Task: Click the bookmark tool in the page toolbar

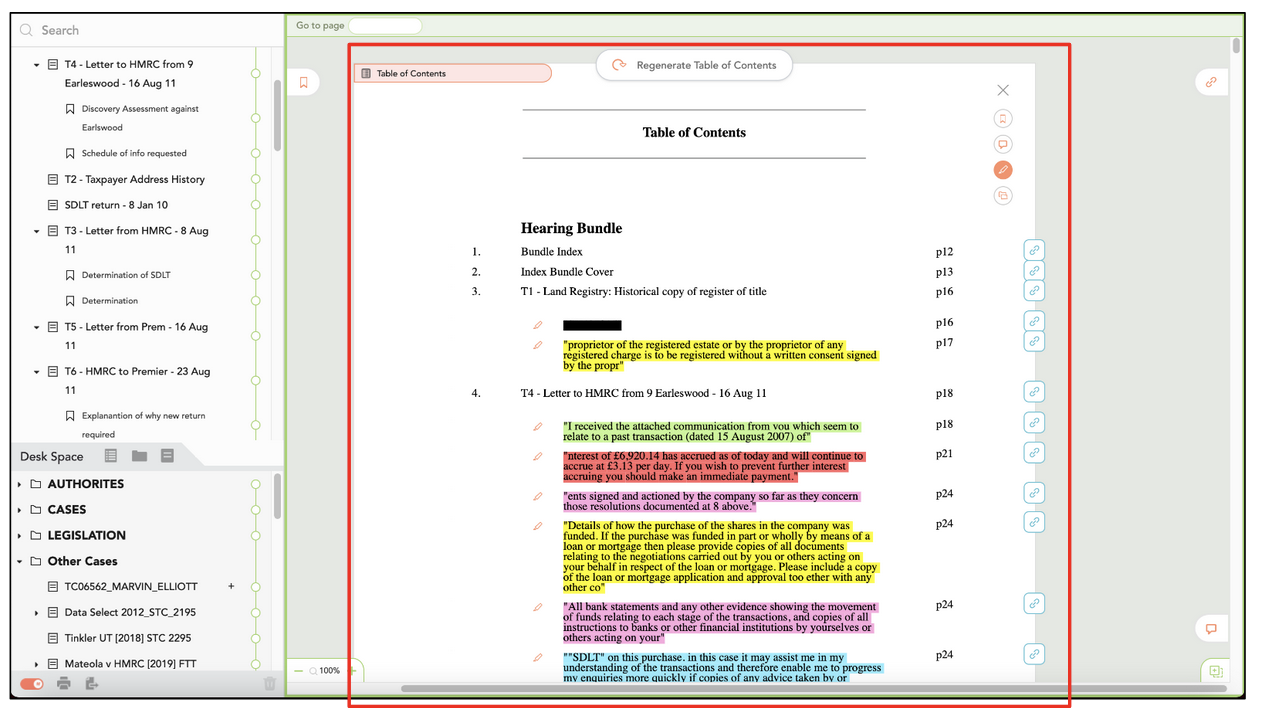Action: 1003,119
